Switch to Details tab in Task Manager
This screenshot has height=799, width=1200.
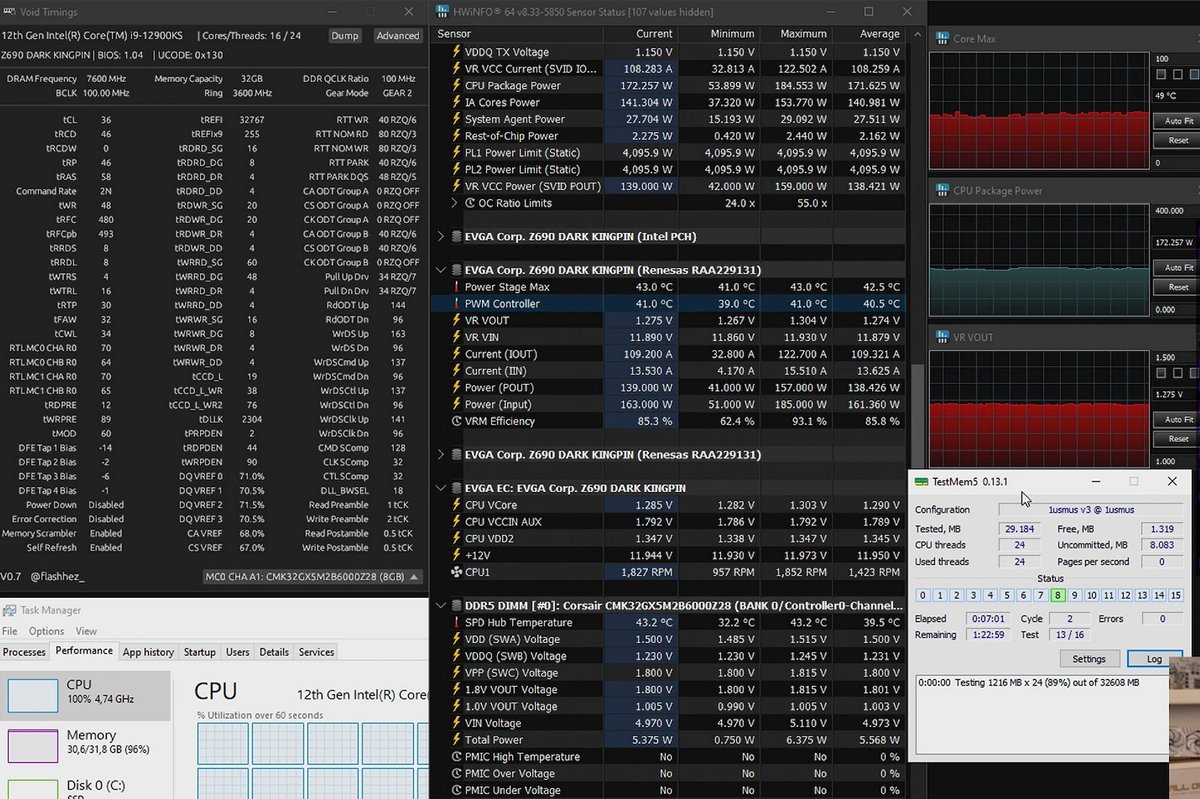tap(274, 652)
